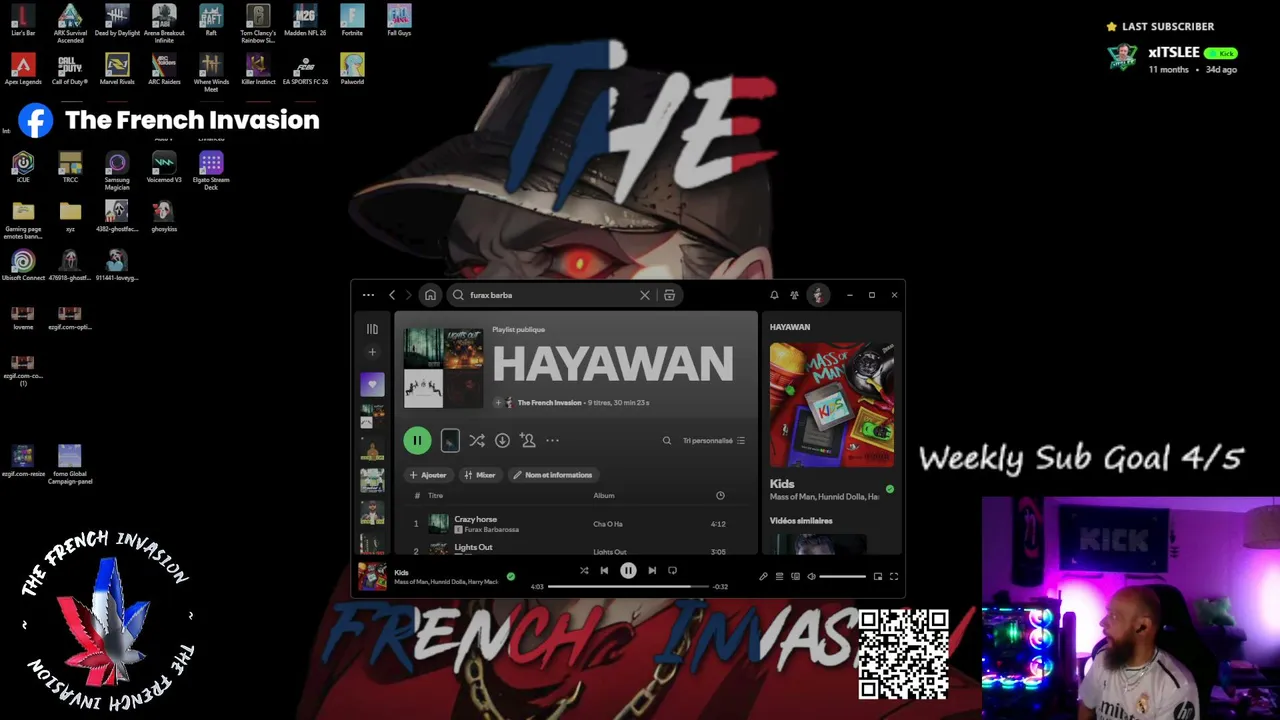The height and width of the screenshot is (720, 1280).
Task: Open Spotify notifications bell
Action: pyautogui.click(x=774, y=295)
